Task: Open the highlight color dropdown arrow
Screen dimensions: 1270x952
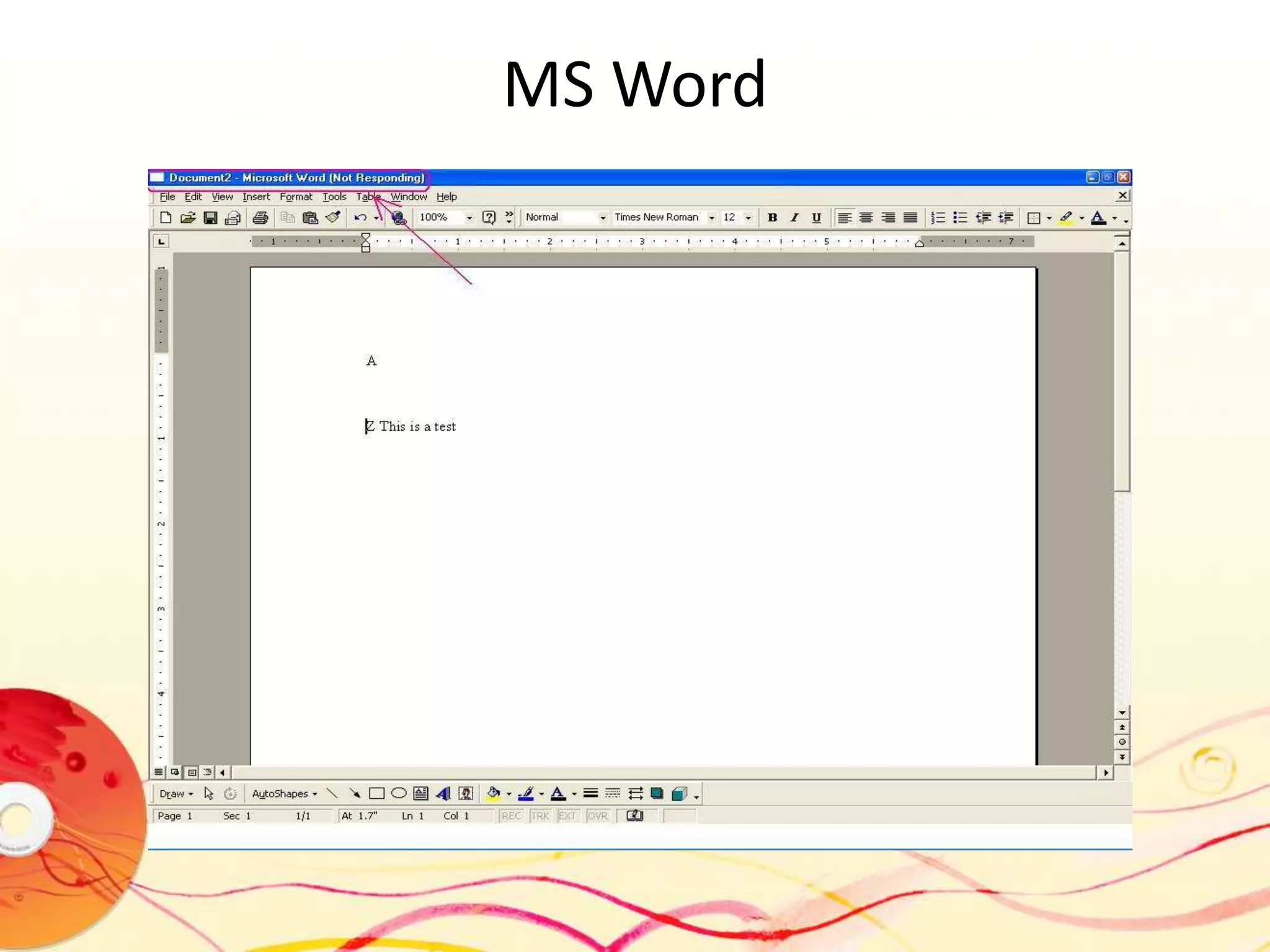Action: coord(1081,218)
